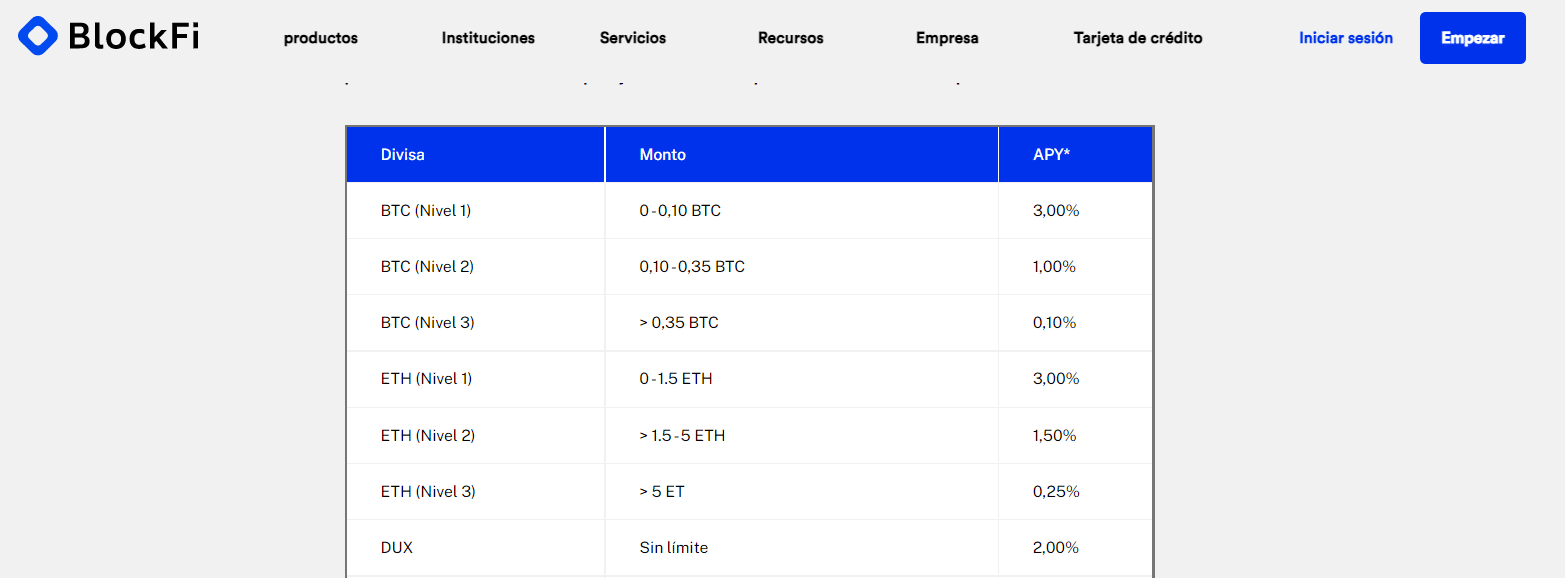
Task: Select the APY* column header
Action: coord(1075,155)
